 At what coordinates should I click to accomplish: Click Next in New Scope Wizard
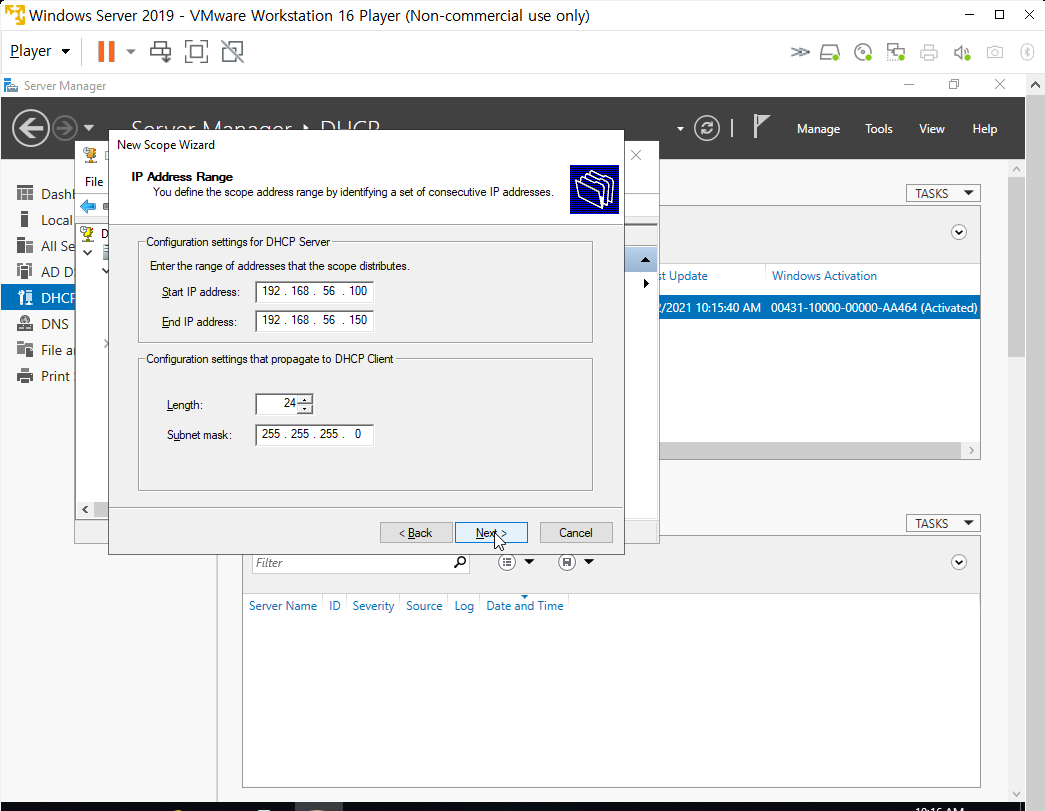[491, 532]
